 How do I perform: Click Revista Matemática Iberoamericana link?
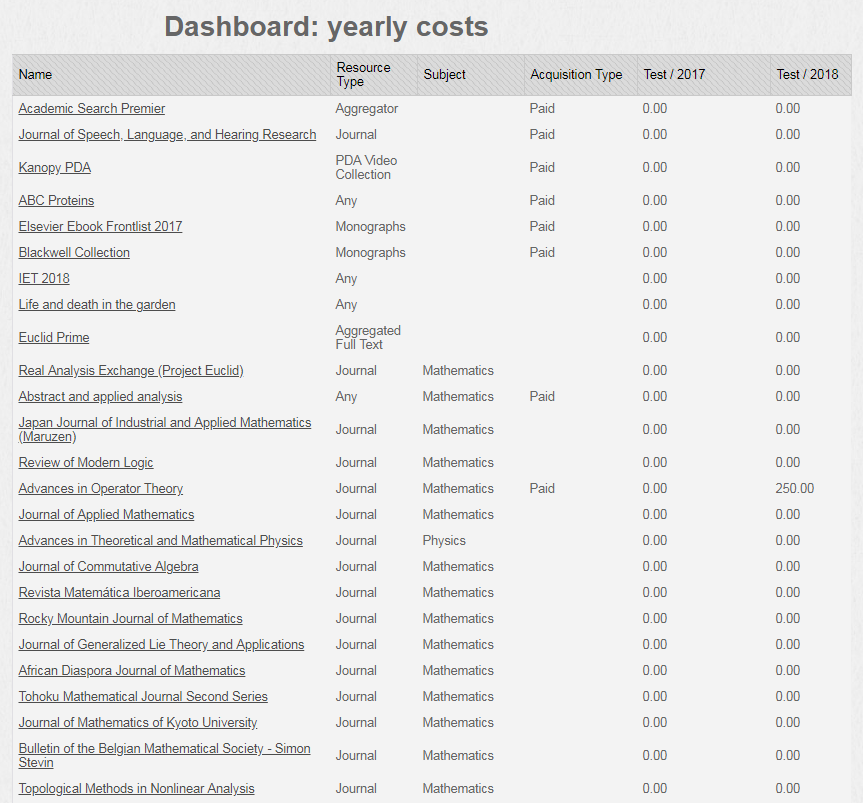119,592
